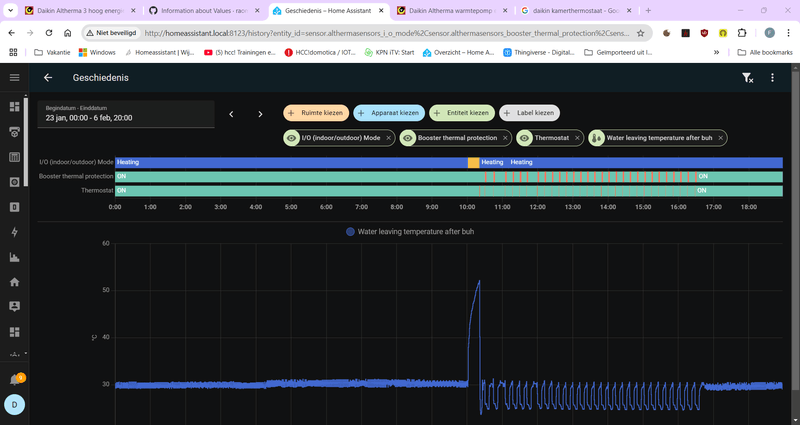Remove the Thermostat entity chip
800x425 pixels.
[x=577, y=138]
